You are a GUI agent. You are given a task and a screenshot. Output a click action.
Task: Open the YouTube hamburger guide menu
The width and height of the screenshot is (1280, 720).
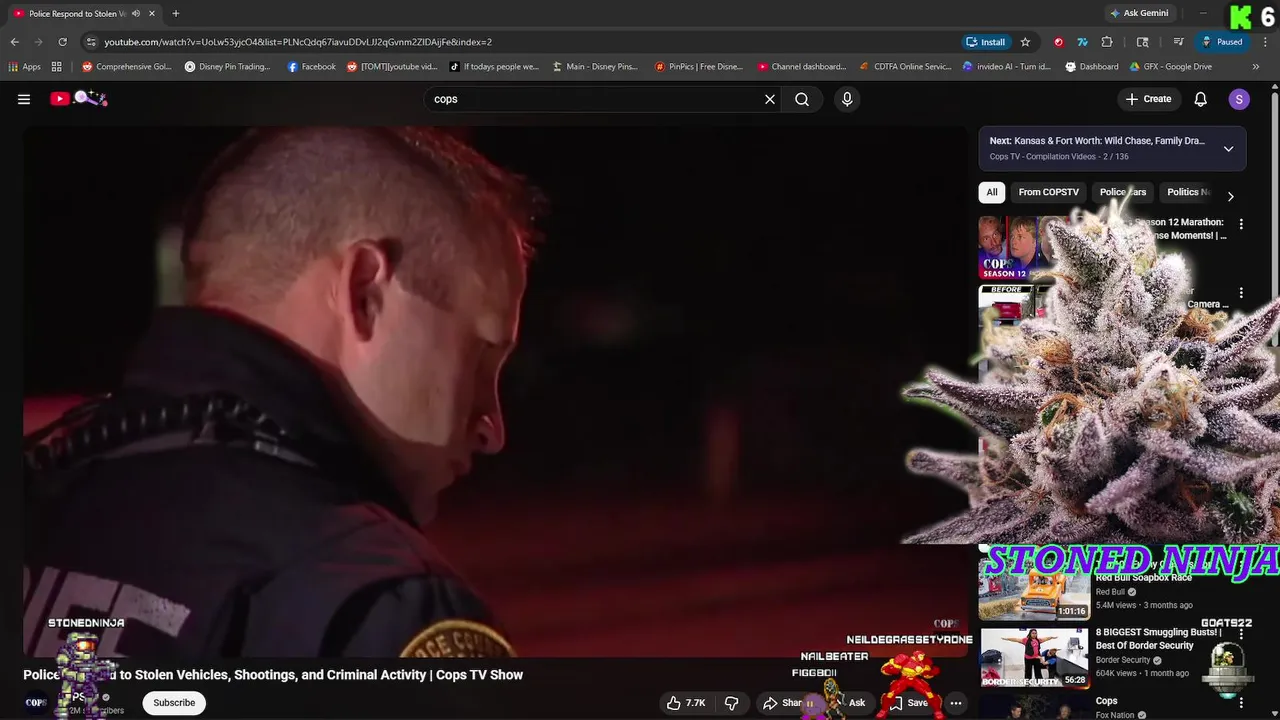coord(24,99)
